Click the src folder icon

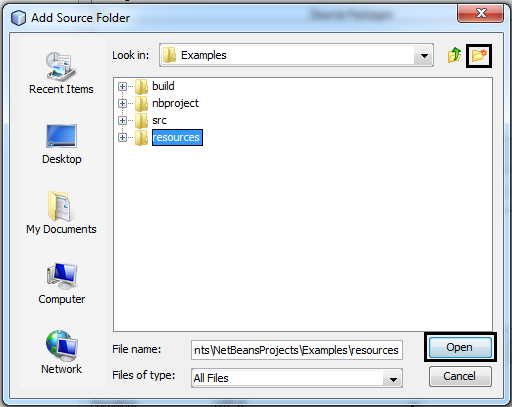(141, 120)
